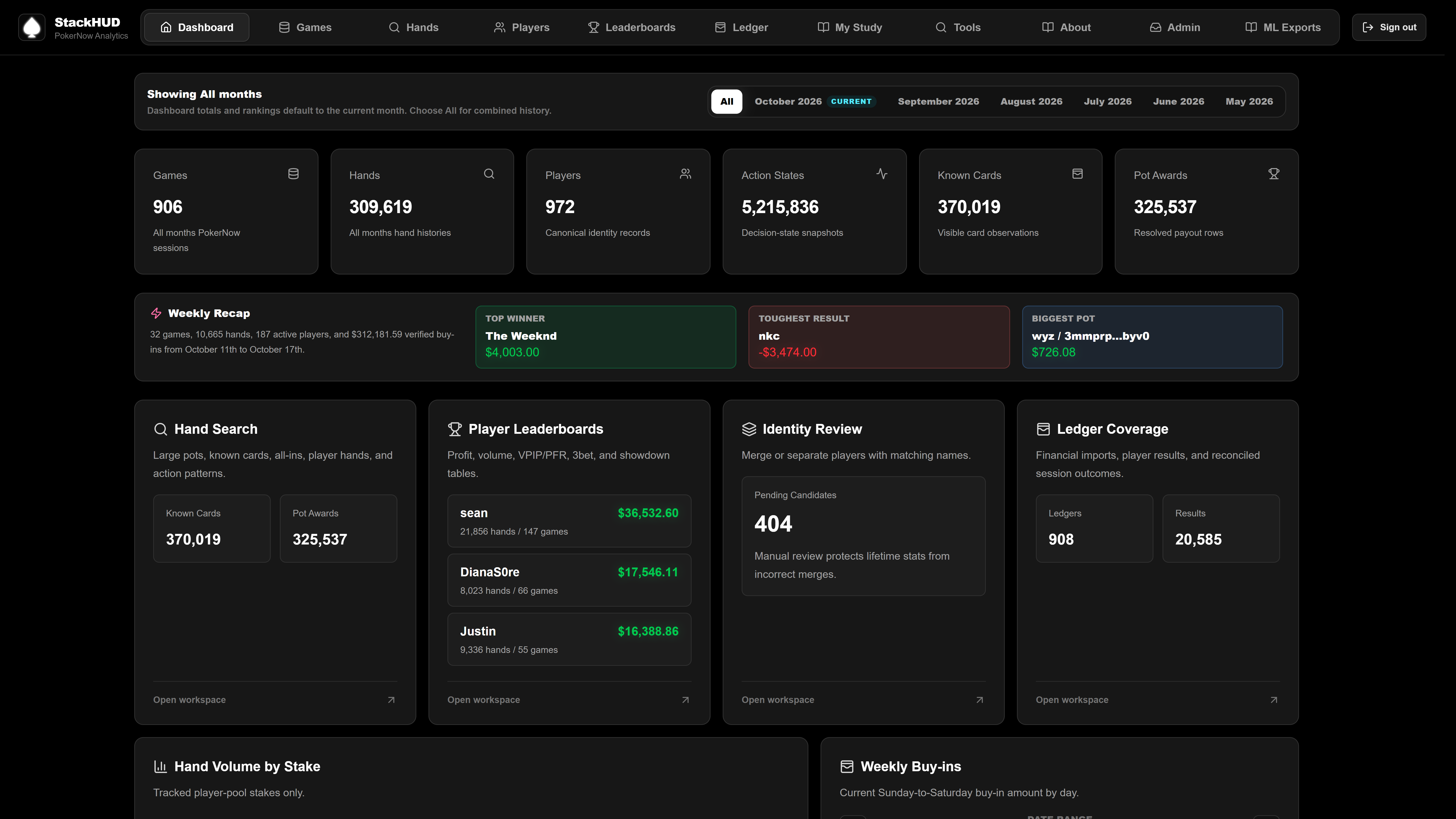The image size is (1456, 819).
Task: Click arrow icon in Ledger Coverage footer
Action: (x=1273, y=700)
